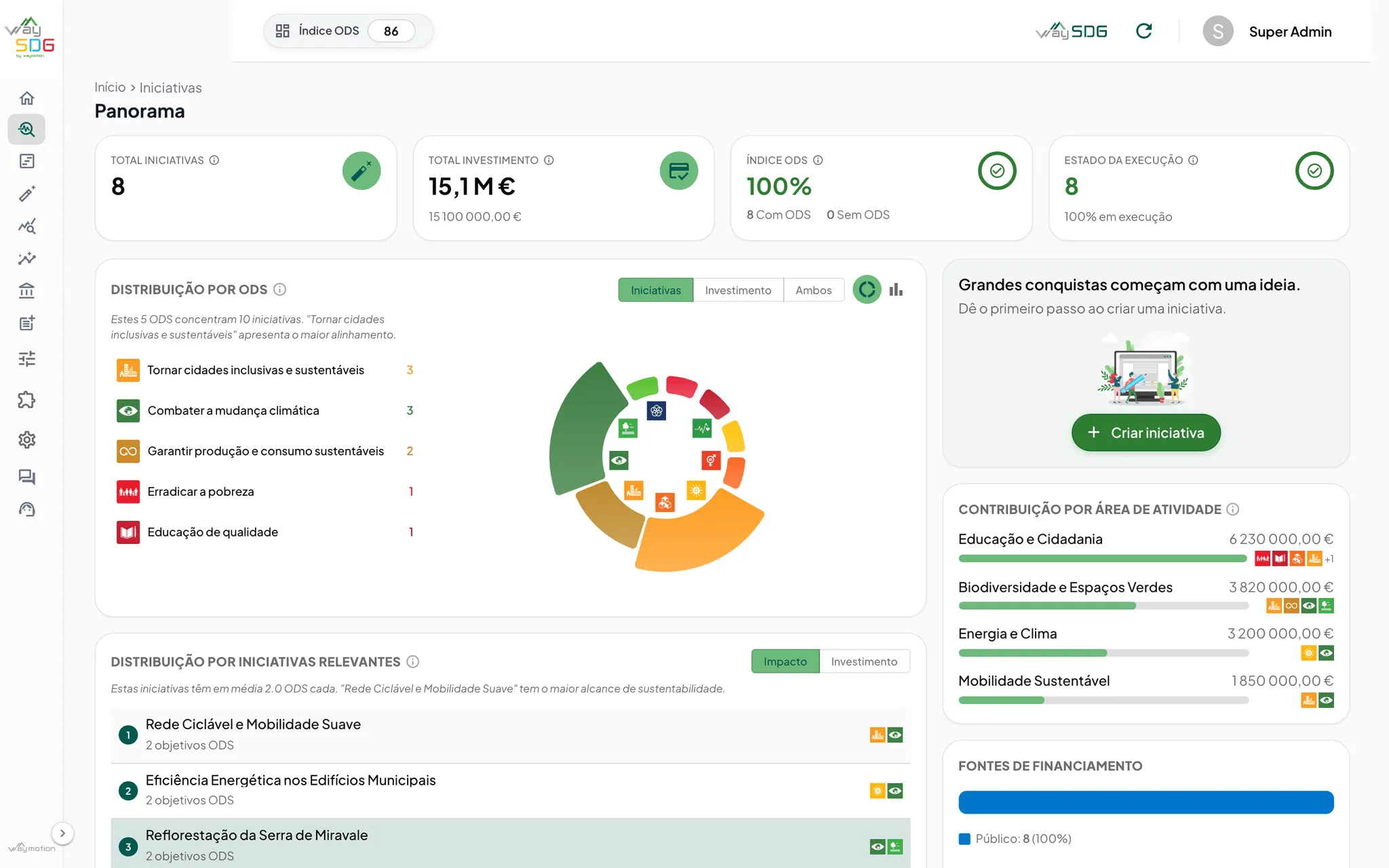
Task: Open Eficiência Energética nos Edifícios Municipais initiative
Action: coord(510,791)
